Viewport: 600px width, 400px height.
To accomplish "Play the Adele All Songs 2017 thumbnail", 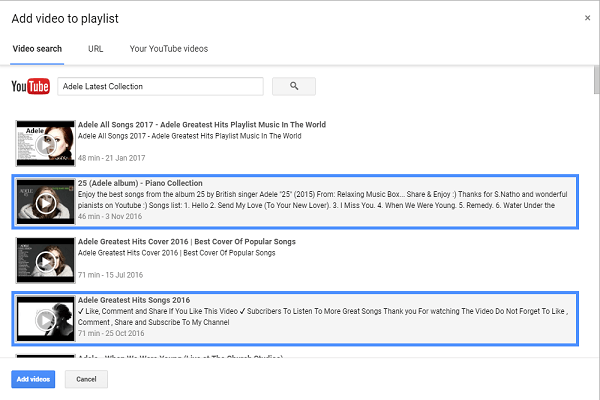I will coord(46,143).
